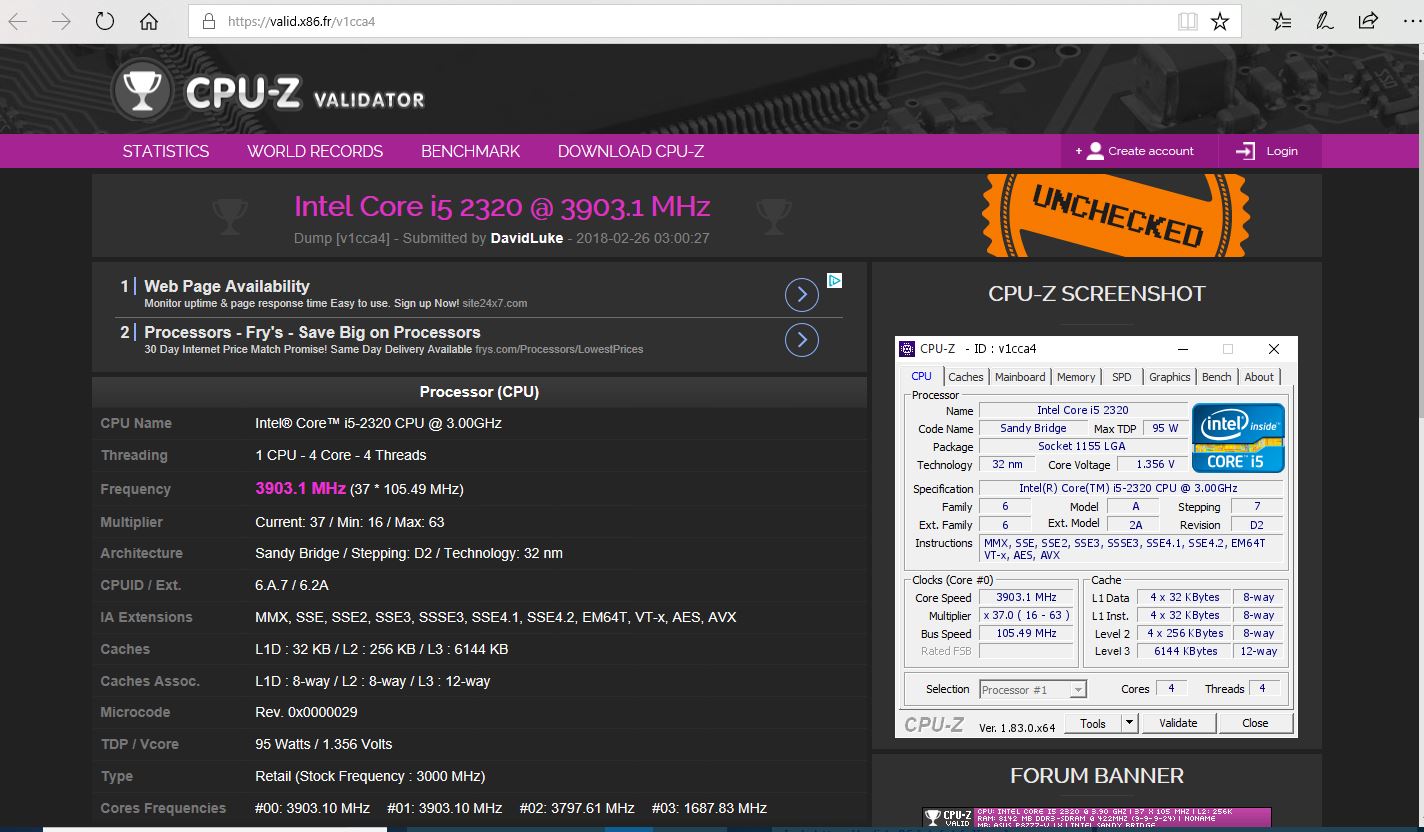Open Web Page Availability ad link
1424x832 pixels.
[227, 286]
